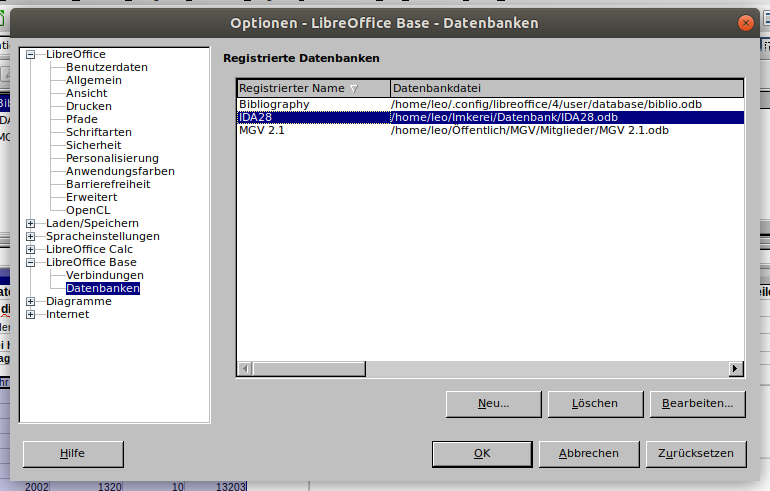Open the Erweitert page

[x=91, y=197]
